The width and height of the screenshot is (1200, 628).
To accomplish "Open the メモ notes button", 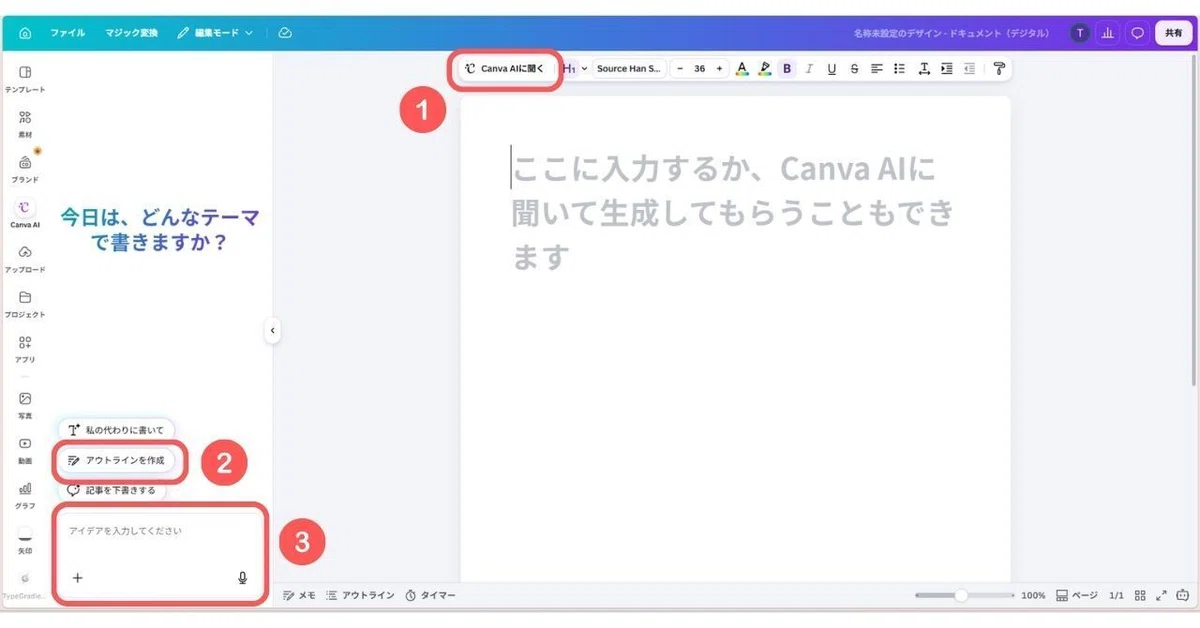I will 299,595.
